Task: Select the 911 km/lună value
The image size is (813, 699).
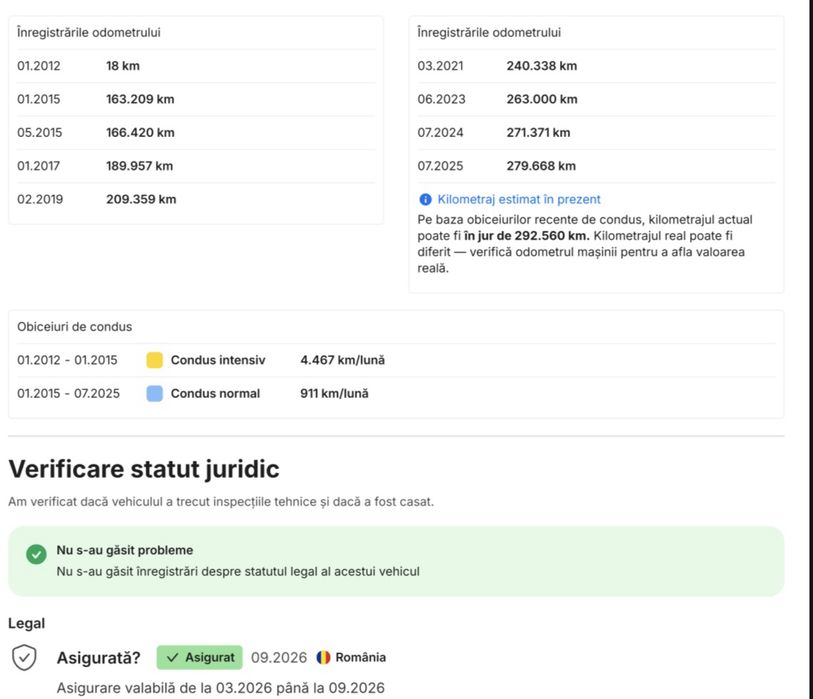Action: (x=334, y=393)
